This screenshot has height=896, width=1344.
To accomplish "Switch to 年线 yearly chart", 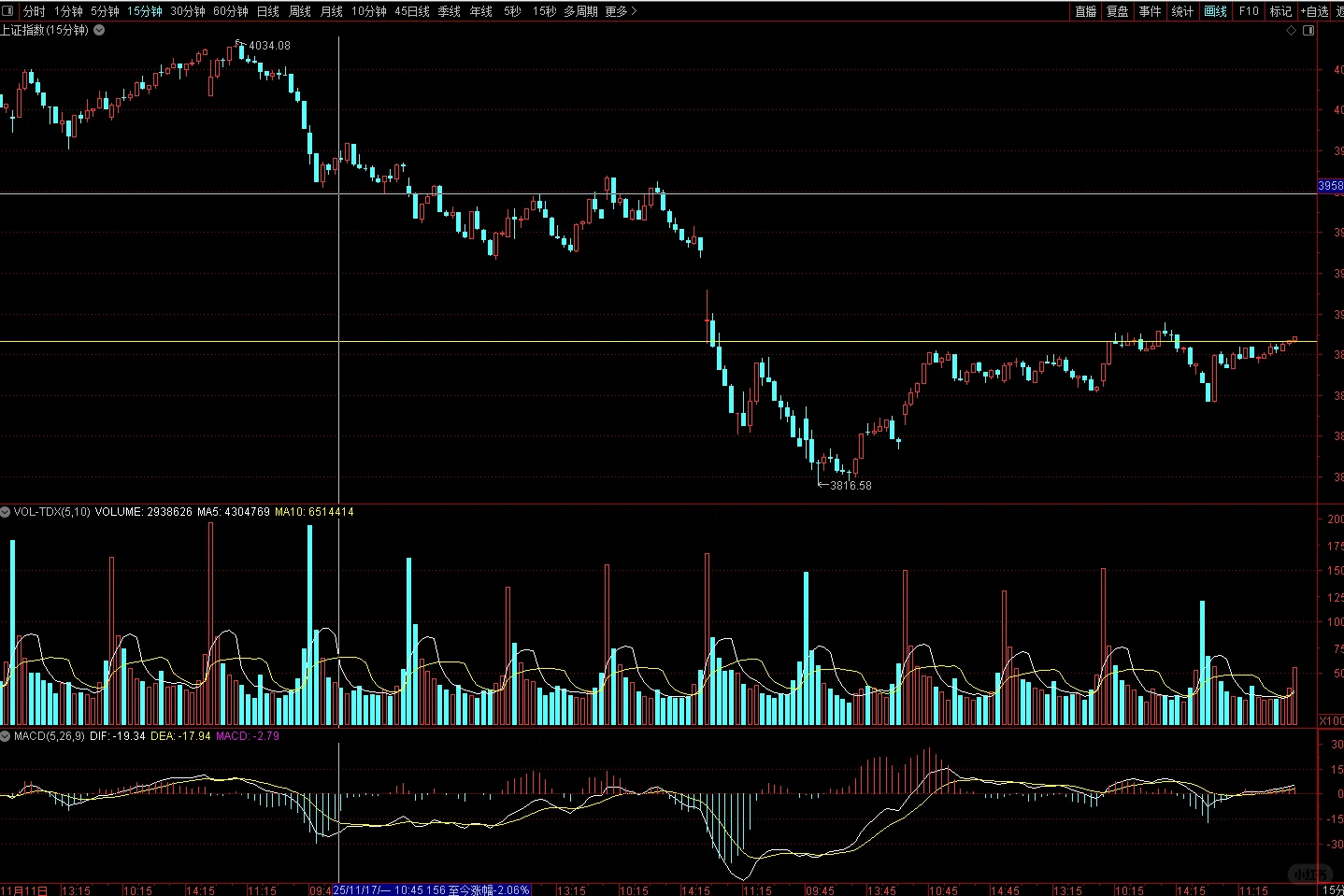I will click(x=481, y=11).
